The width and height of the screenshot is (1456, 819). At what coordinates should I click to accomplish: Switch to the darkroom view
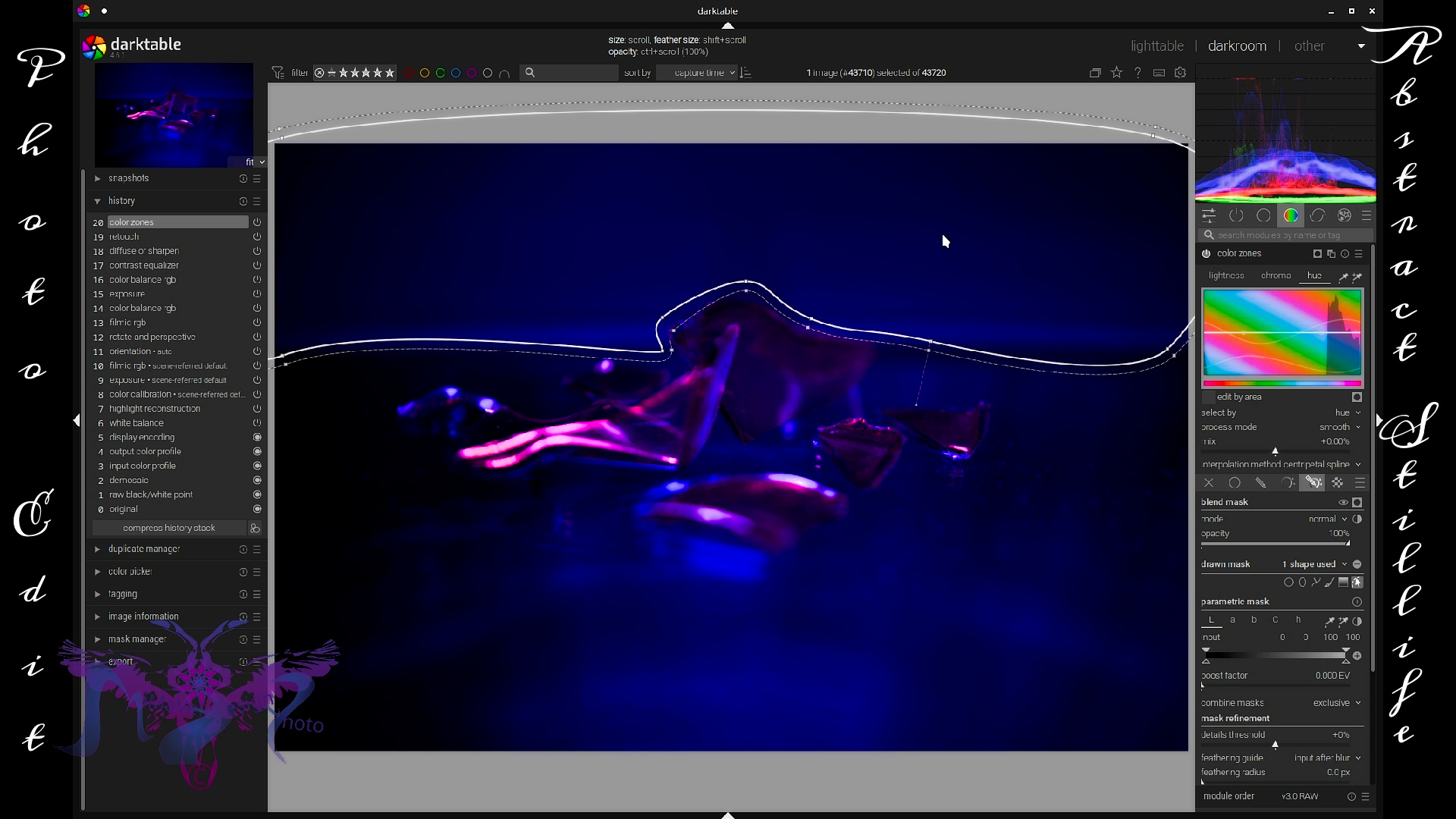pos(1237,46)
